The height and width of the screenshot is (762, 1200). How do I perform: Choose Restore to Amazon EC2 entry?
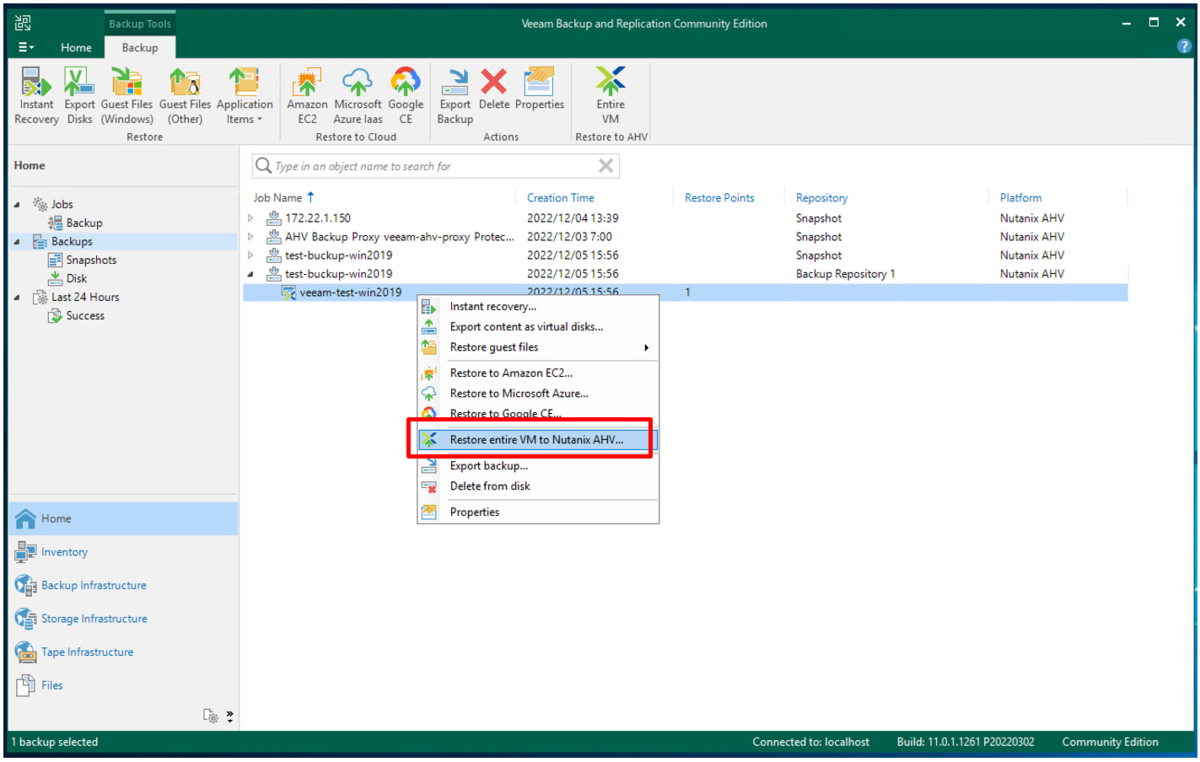pyautogui.click(x=538, y=373)
